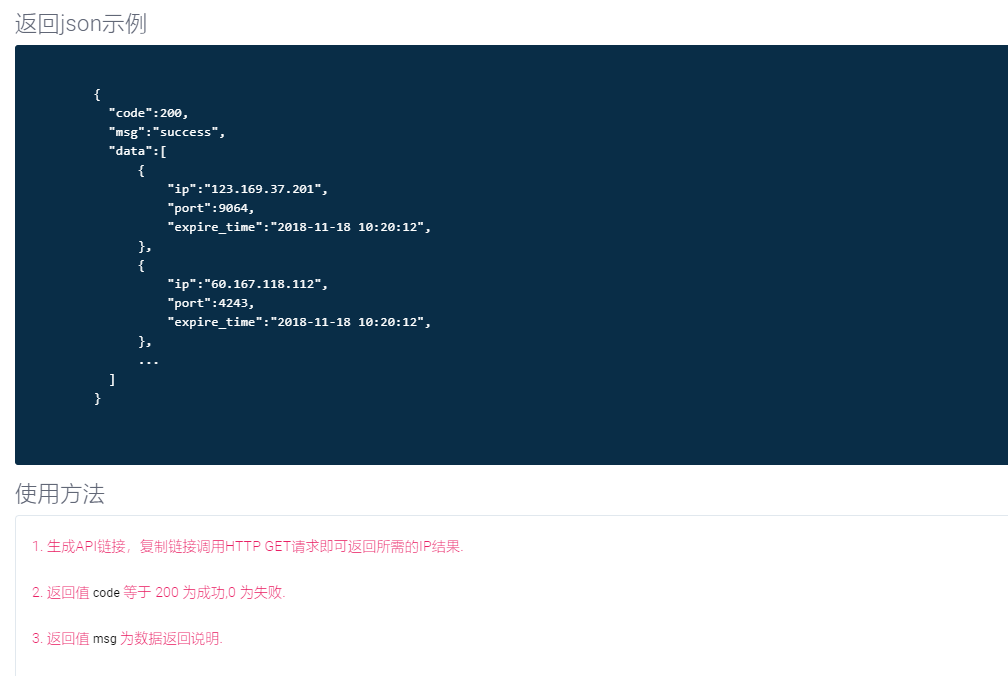Click step 1 生成API链接 instruction text

click(248, 546)
